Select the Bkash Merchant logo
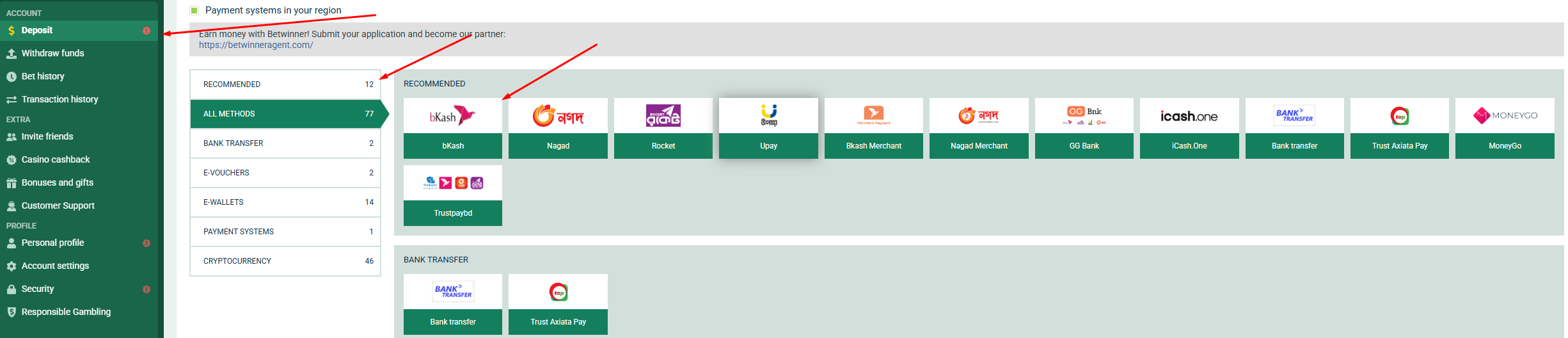Viewport: 1568px width, 338px height. click(x=874, y=116)
